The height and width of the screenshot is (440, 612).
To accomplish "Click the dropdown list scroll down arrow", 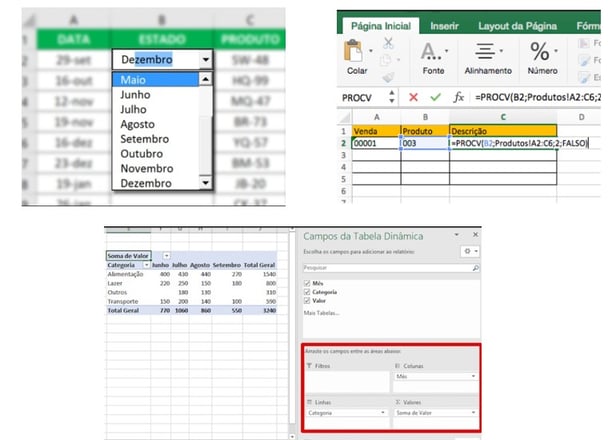I will (x=205, y=182).
